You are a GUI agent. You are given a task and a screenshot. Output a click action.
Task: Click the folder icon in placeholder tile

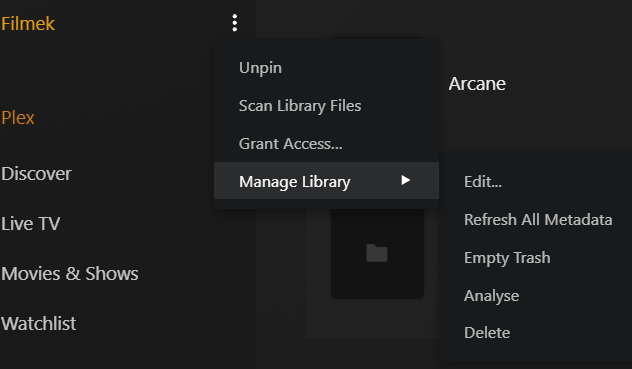(377, 253)
